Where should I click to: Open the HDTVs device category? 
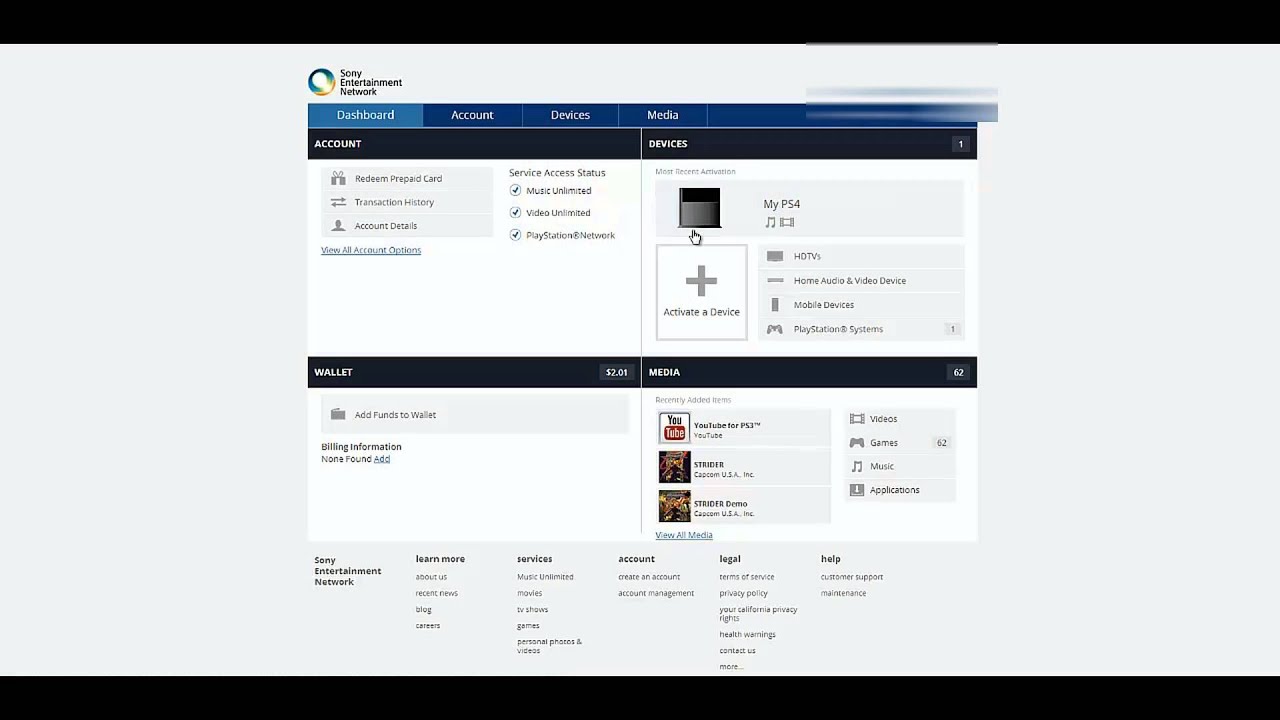(807, 257)
